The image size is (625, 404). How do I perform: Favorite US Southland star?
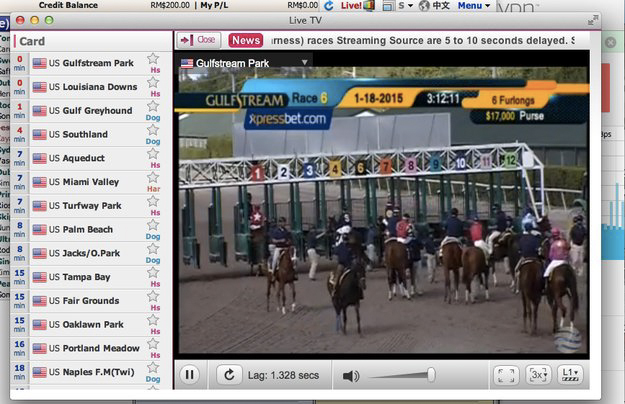(x=153, y=130)
